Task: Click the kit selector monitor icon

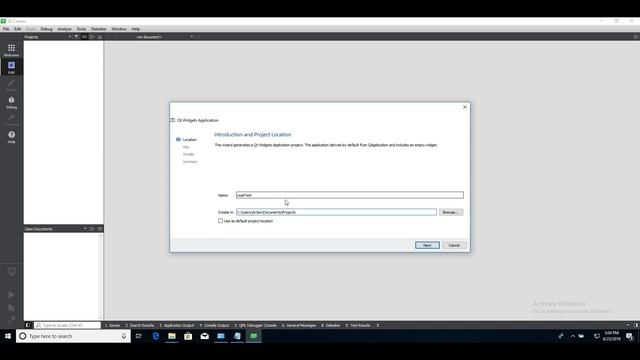Action: [x=11, y=272]
